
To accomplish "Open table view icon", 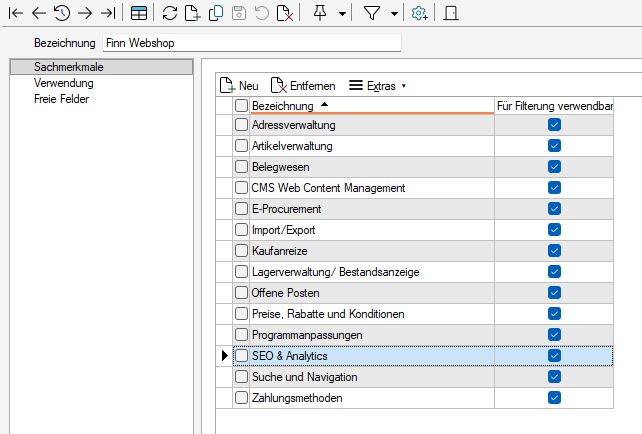I will 139,13.
